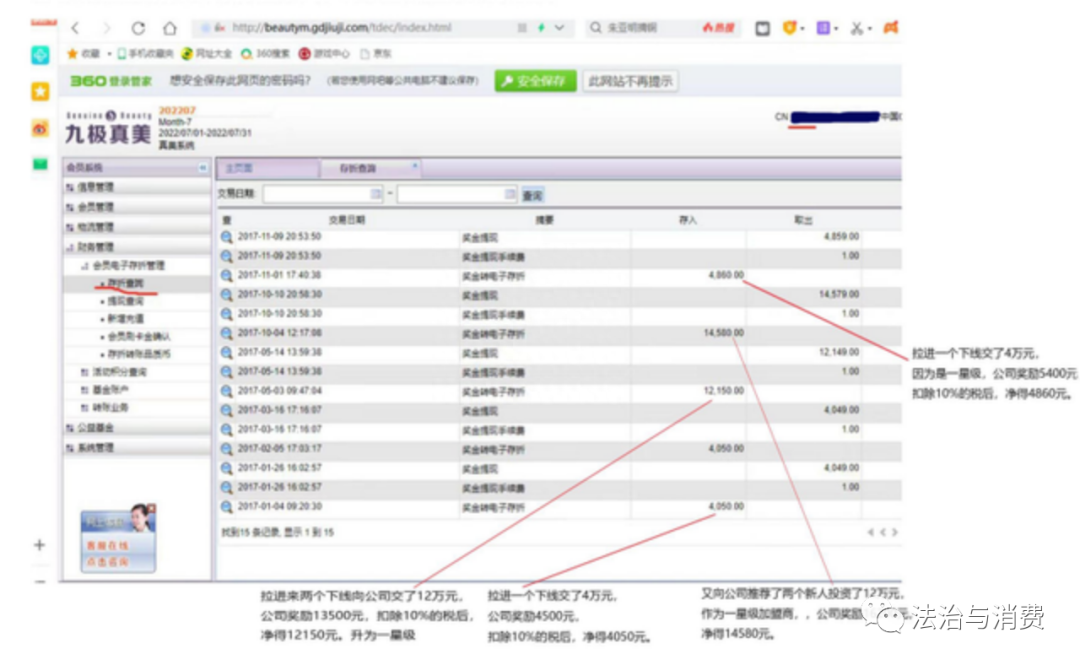This screenshot has height=665, width=1080.
Task: Click the 存入 column header
Action: (687, 220)
